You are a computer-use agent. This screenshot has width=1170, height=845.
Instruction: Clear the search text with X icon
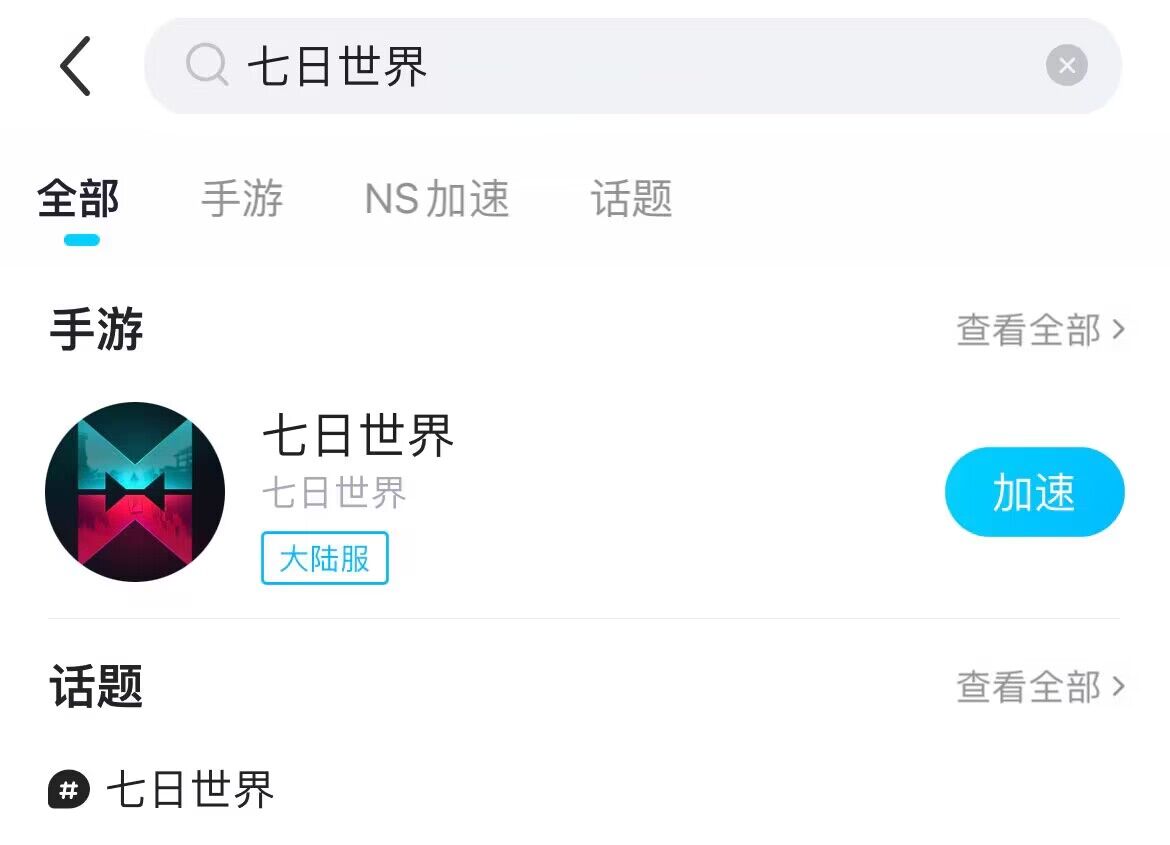click(x=1066, y=66)
